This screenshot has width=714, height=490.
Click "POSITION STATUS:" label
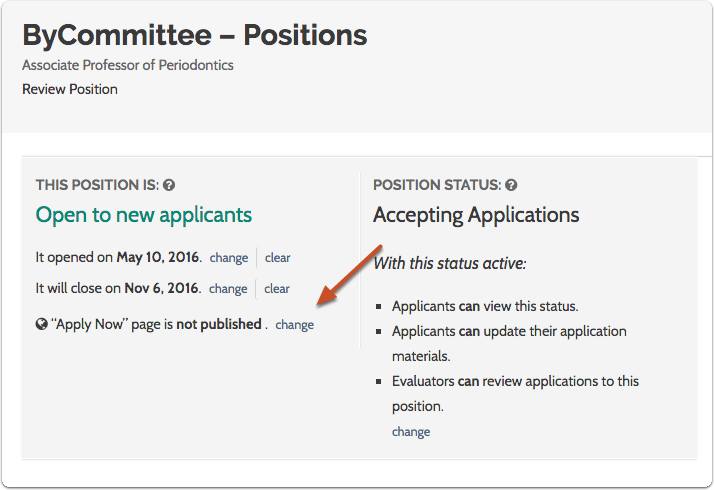(437, 185)
